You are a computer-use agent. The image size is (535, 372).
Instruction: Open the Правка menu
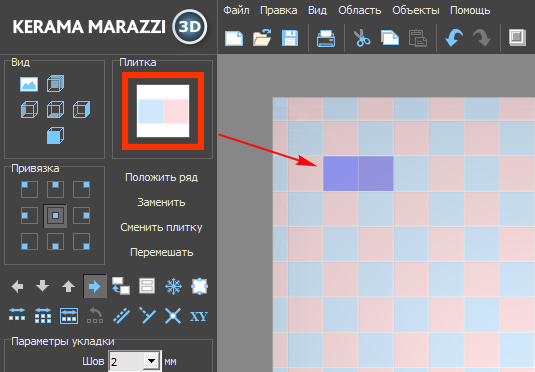pyautogui.click(x=278, y=11)
